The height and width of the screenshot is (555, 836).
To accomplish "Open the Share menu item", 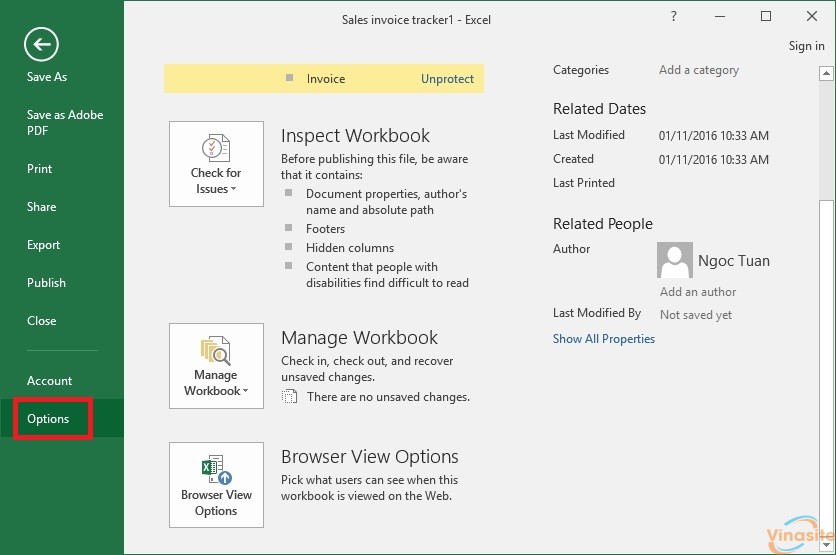I will (41, 207).
